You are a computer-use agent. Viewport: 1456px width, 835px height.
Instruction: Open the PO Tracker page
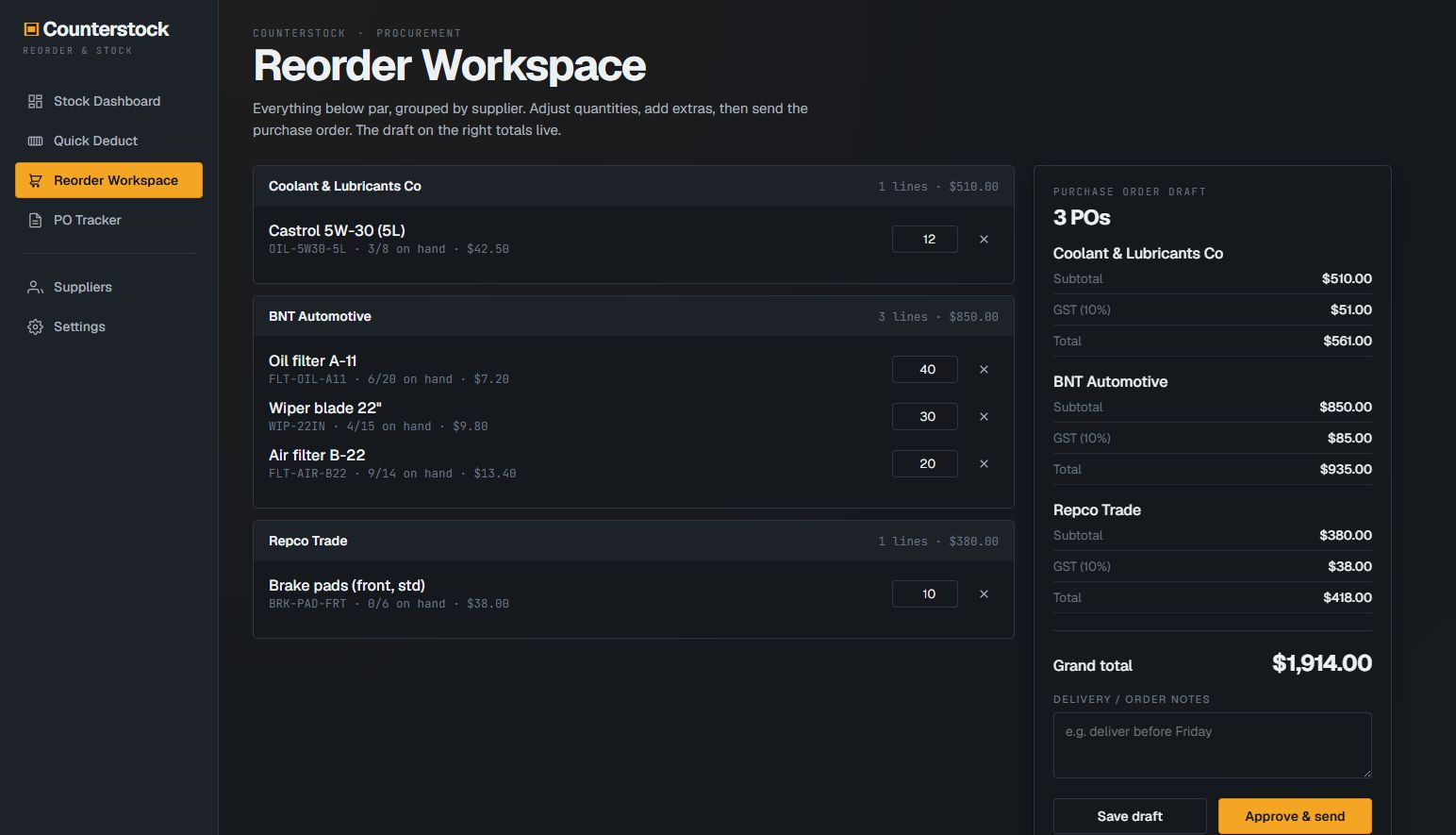[108, 220]
